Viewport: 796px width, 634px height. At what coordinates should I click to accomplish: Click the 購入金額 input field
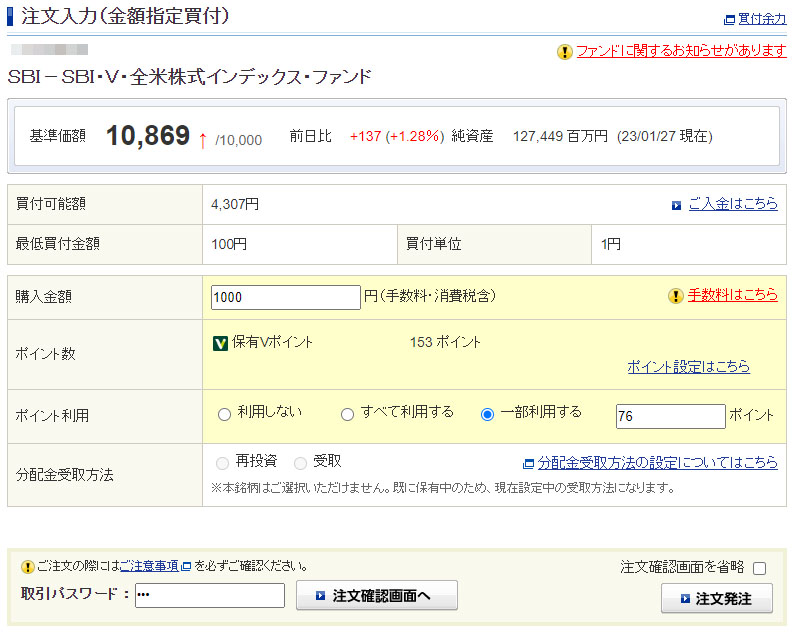[285, 297]
